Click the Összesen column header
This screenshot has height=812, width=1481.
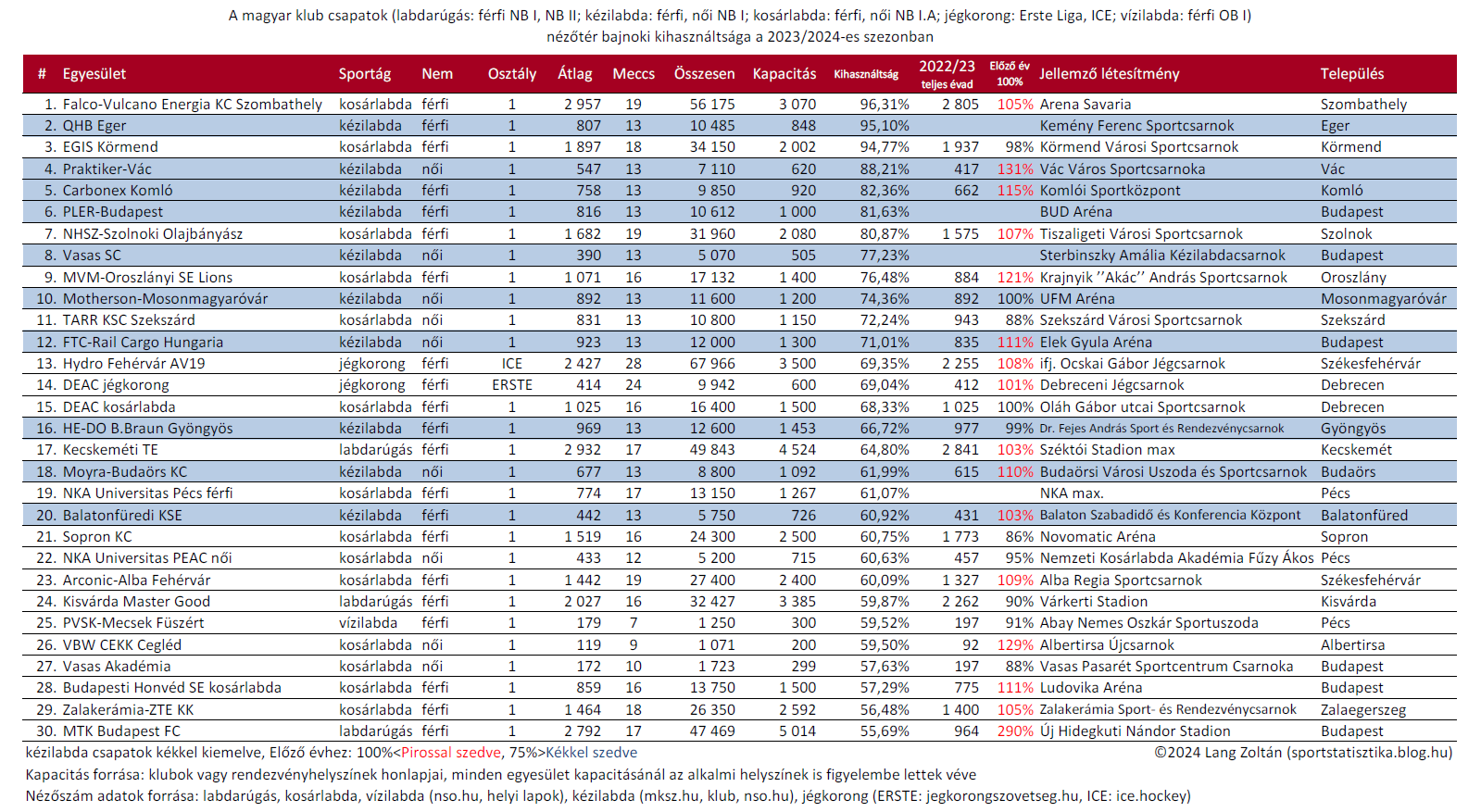pyautogui.click(x=705, y=74)
